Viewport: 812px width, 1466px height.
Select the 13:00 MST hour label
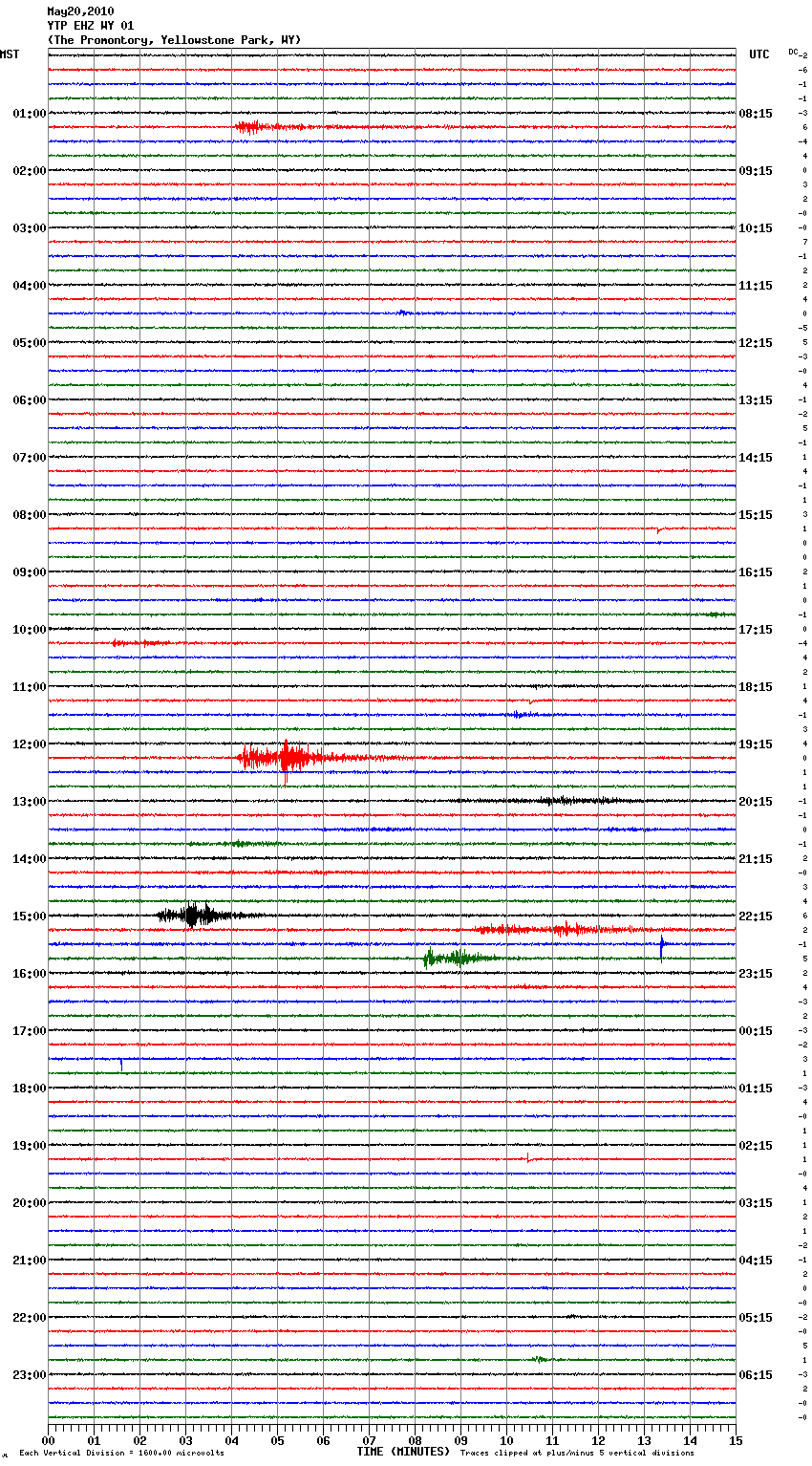click(30, 802)
